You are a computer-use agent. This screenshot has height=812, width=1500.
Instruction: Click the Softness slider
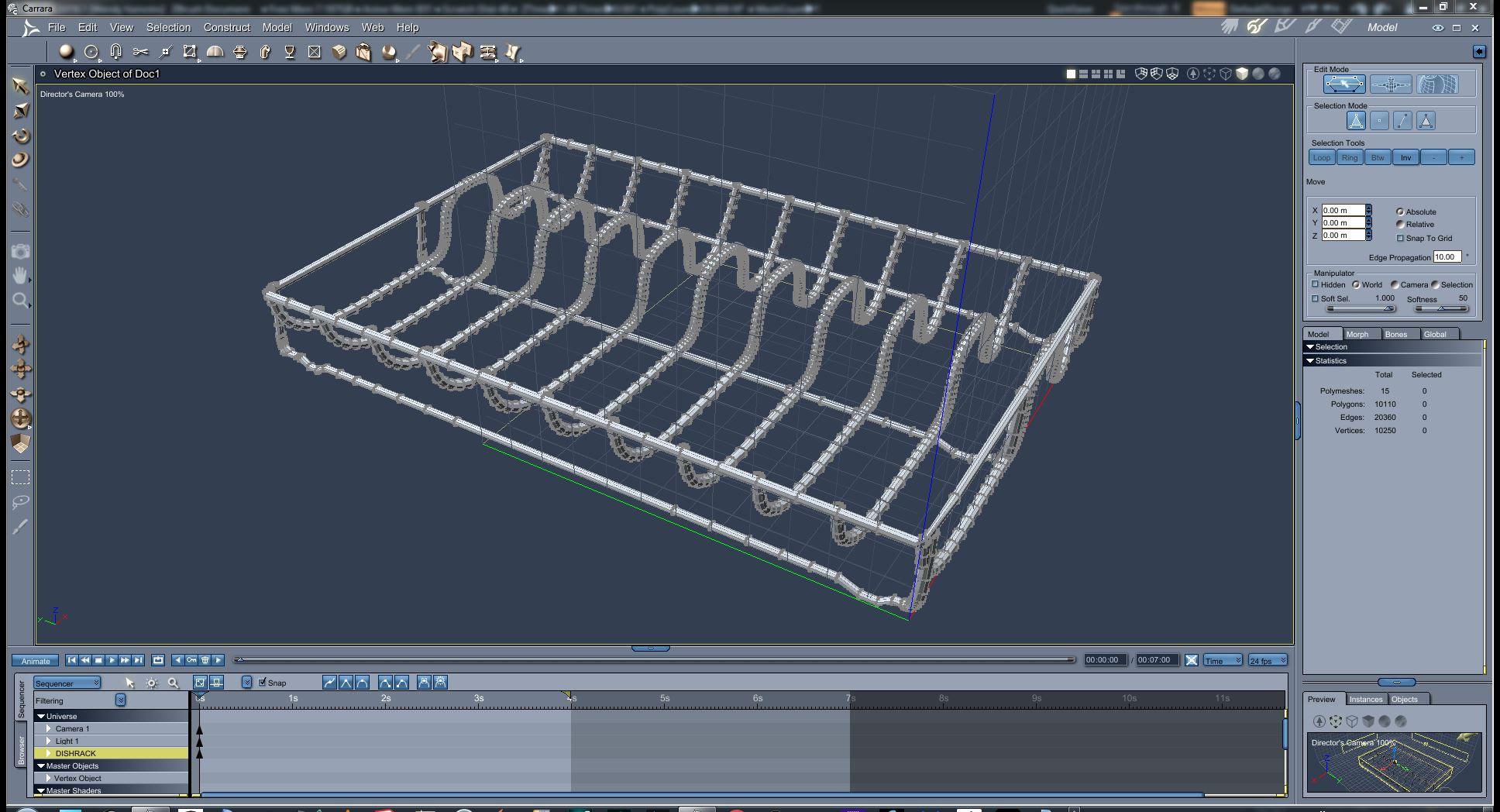(x=1441, y=308)
